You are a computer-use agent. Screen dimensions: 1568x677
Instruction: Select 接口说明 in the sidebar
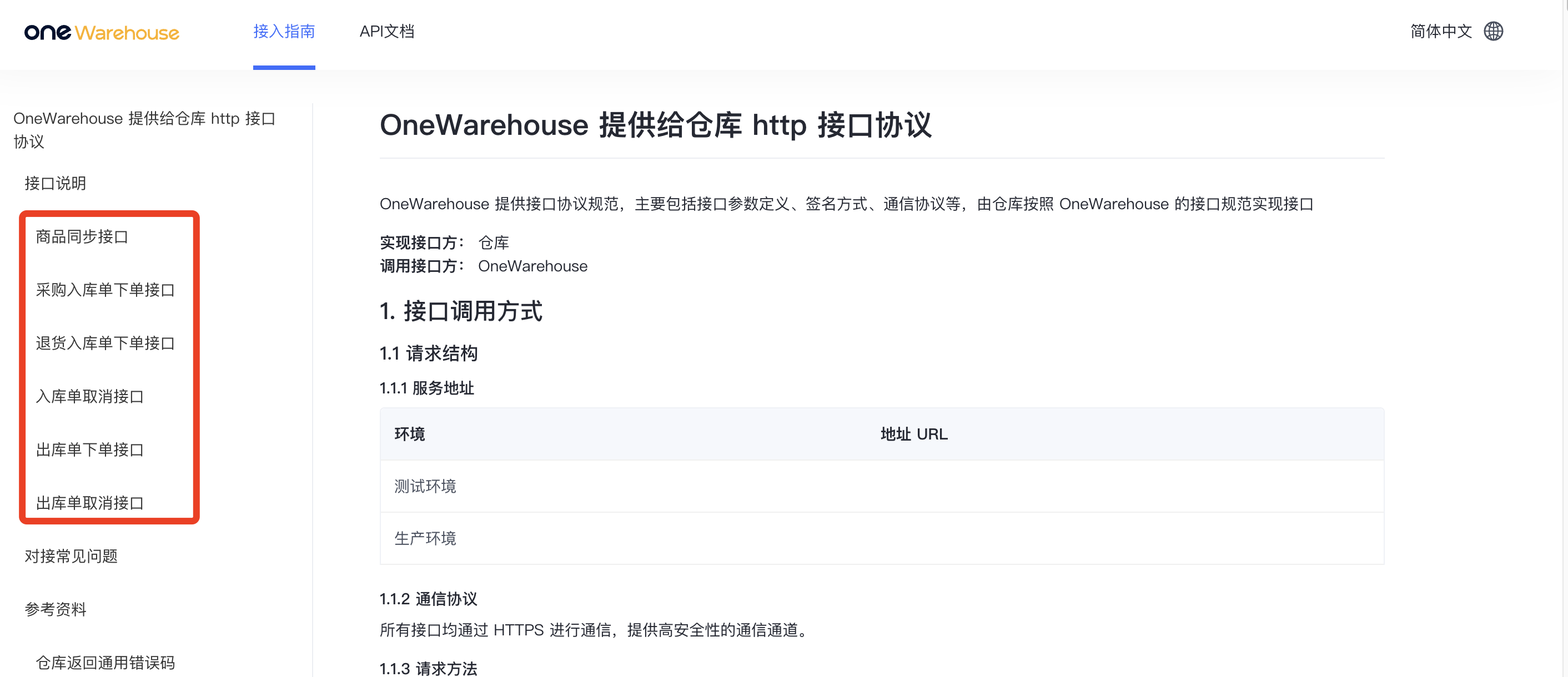pos(56,183)
